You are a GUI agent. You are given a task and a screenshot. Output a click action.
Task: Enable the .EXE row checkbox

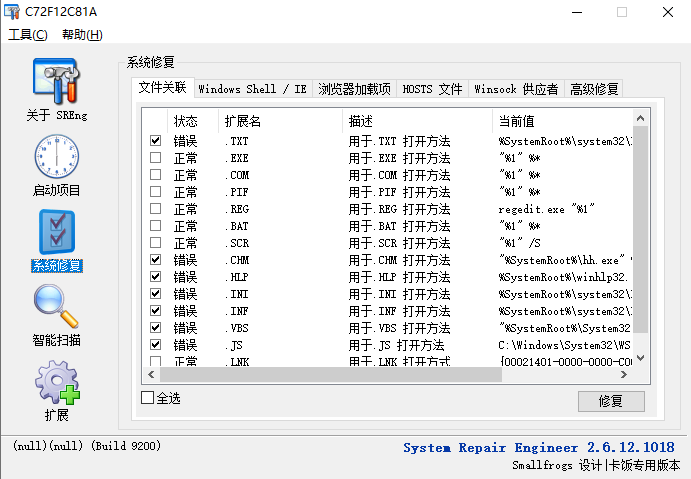[155, 158]
